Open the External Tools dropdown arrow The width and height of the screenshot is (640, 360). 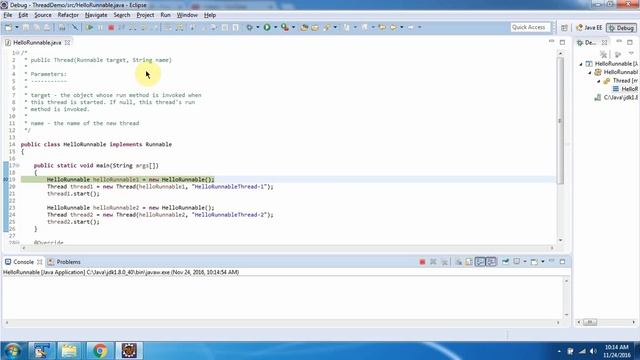(293, 27)
